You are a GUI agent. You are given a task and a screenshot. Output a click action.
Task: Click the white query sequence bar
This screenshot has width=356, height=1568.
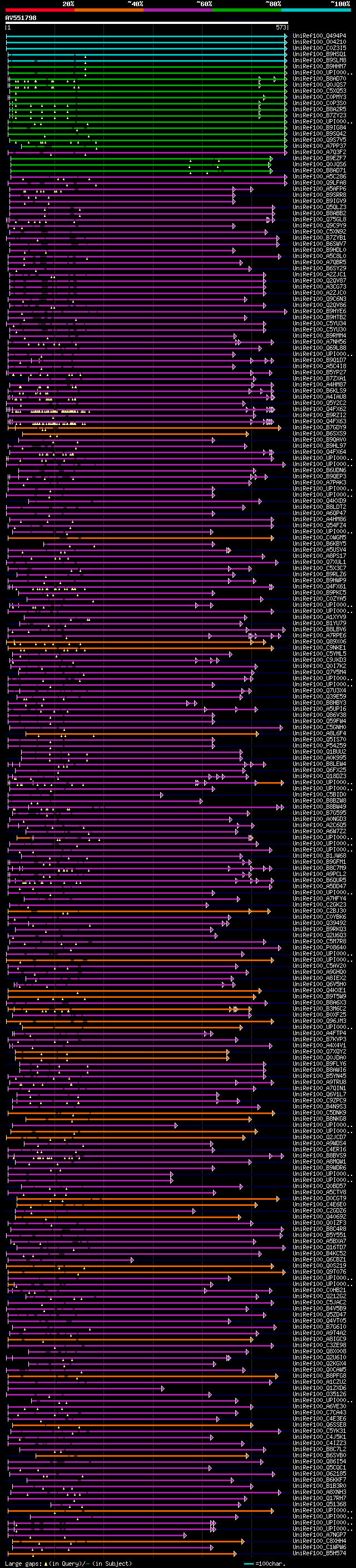coord(146,23)
